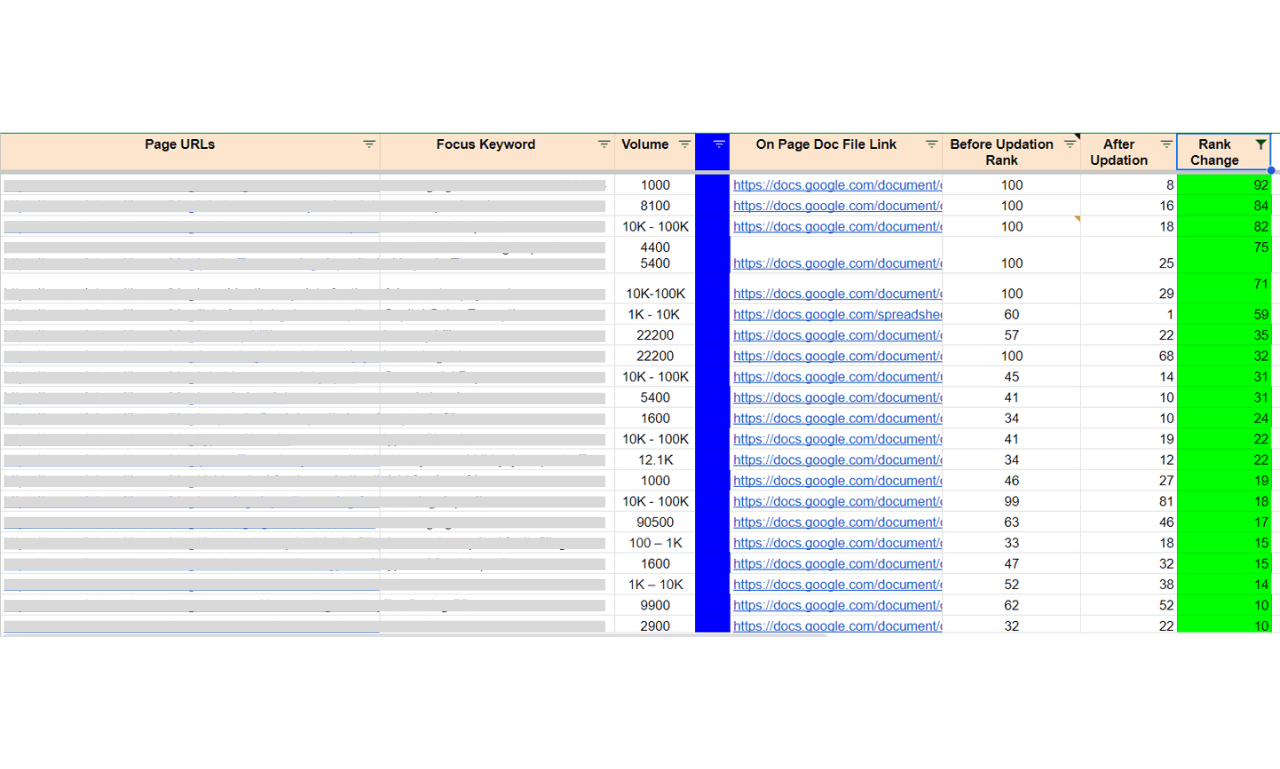The height and width of the screenshot is (769, 1280).
Task: Select the Before Updation Rank cell 60
Action: (1011, 314)
